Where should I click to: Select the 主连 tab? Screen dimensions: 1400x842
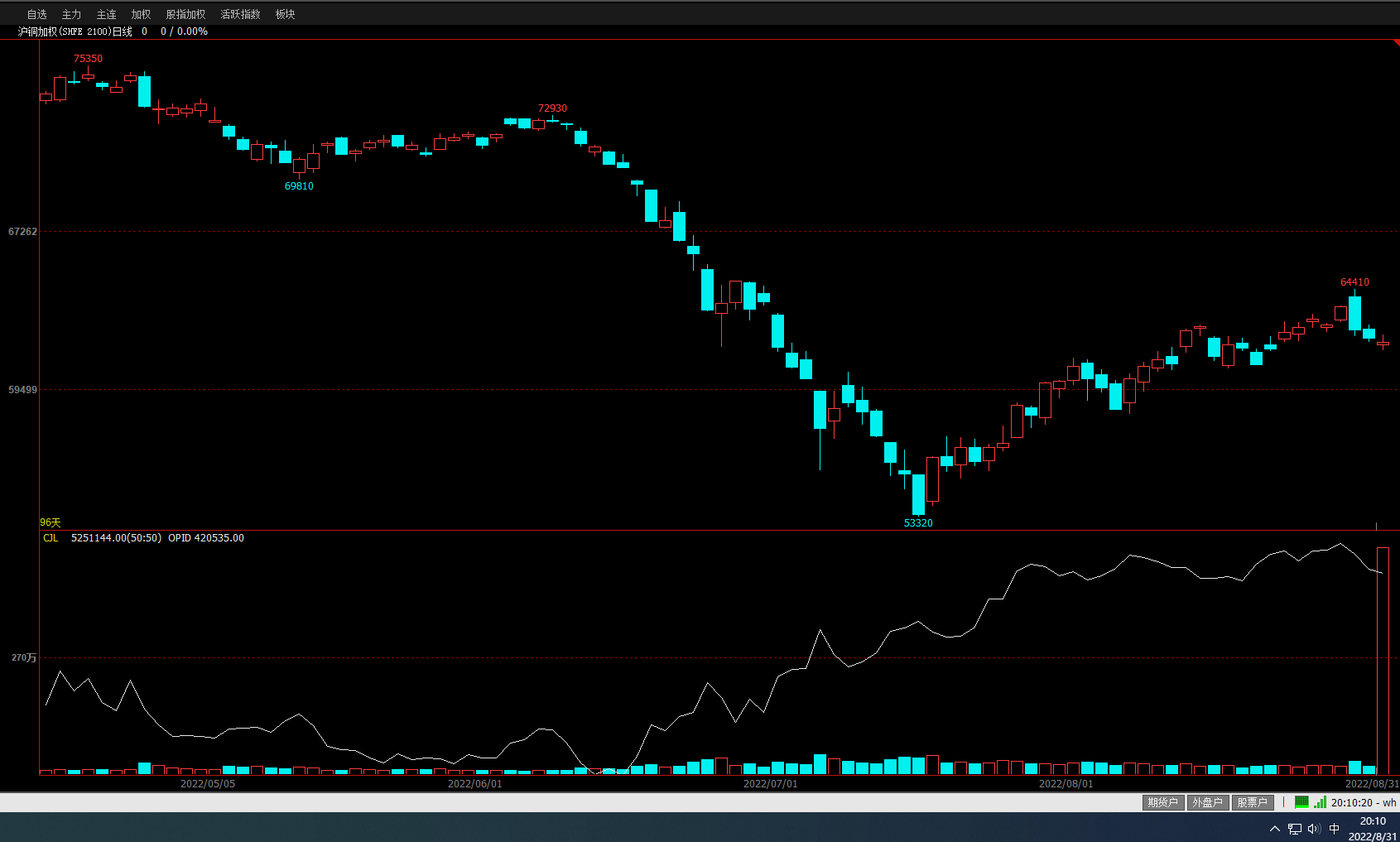[x=106, y=14]
